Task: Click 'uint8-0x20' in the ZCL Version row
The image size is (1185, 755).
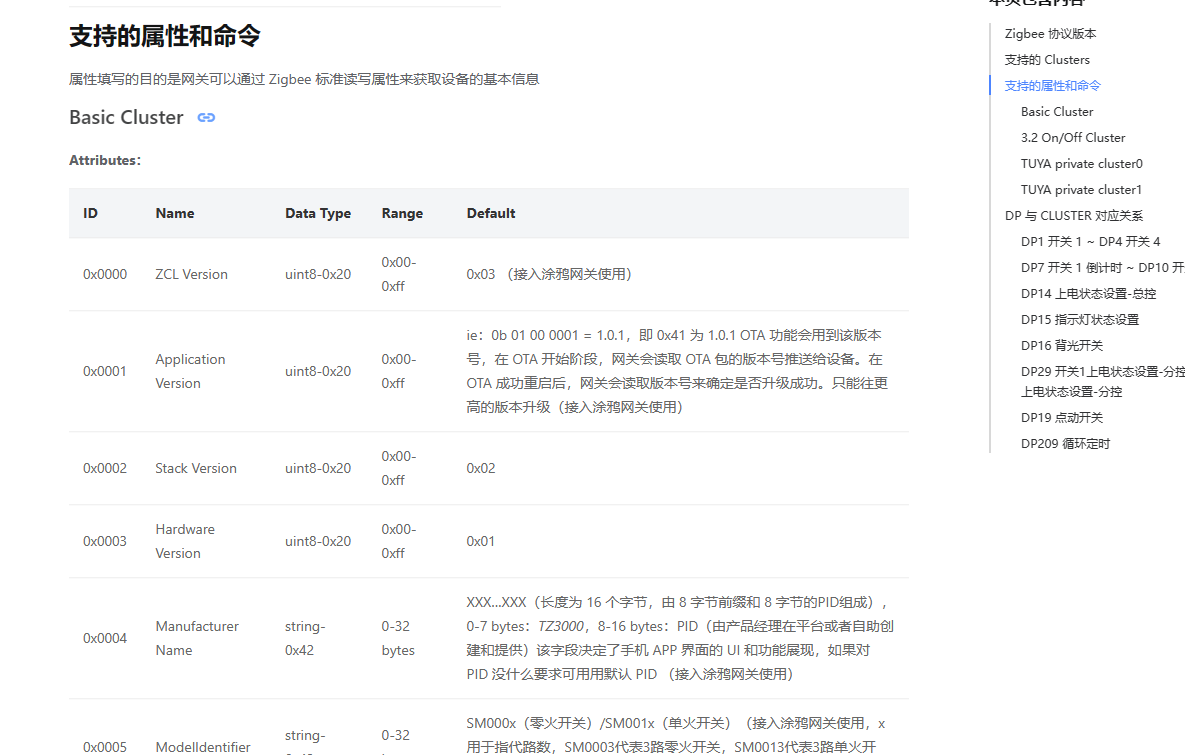Action: pyautogui.click(x=317, y=274)
